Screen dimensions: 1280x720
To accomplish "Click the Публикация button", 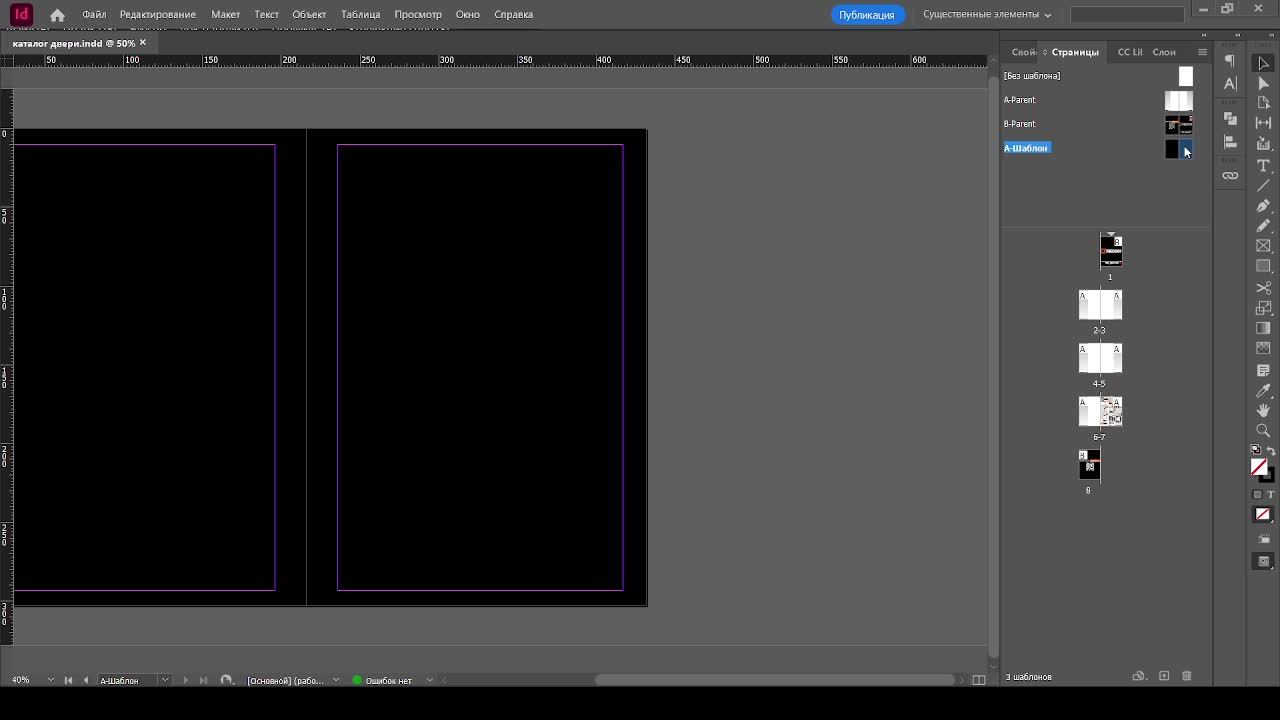I will (x=866, y=15).
